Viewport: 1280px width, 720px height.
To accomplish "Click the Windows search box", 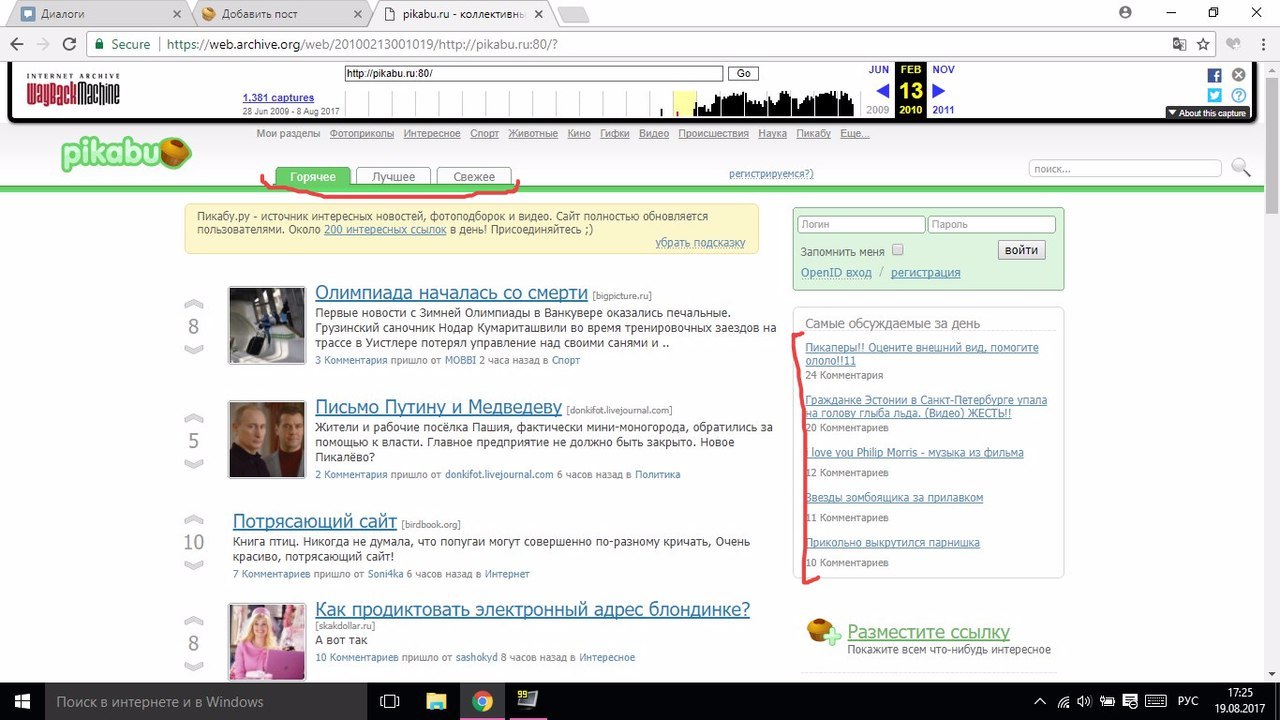I will point(207,701).
